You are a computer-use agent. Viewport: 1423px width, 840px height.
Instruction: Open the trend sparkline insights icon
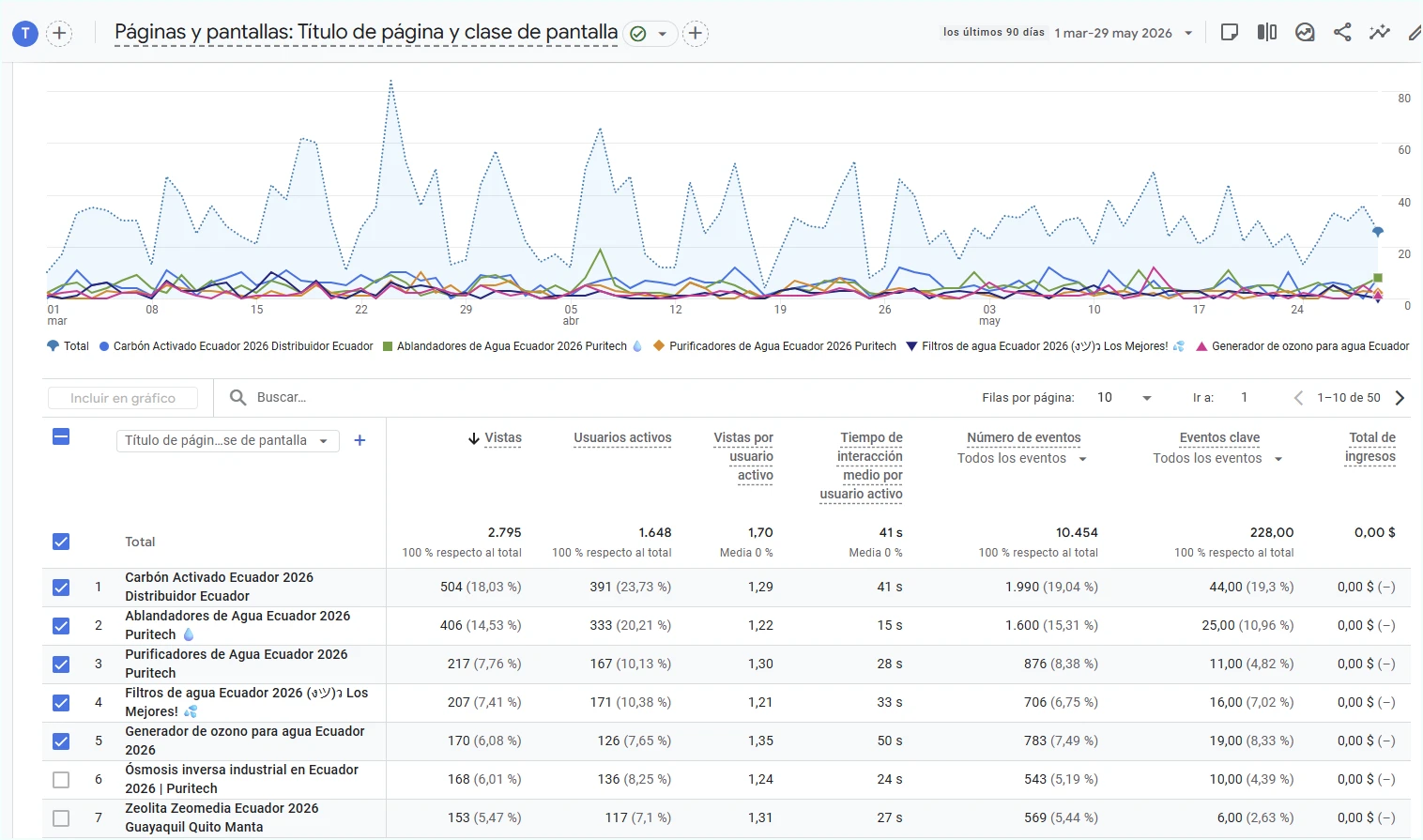pyautogui.click(x=1379, y=32)
